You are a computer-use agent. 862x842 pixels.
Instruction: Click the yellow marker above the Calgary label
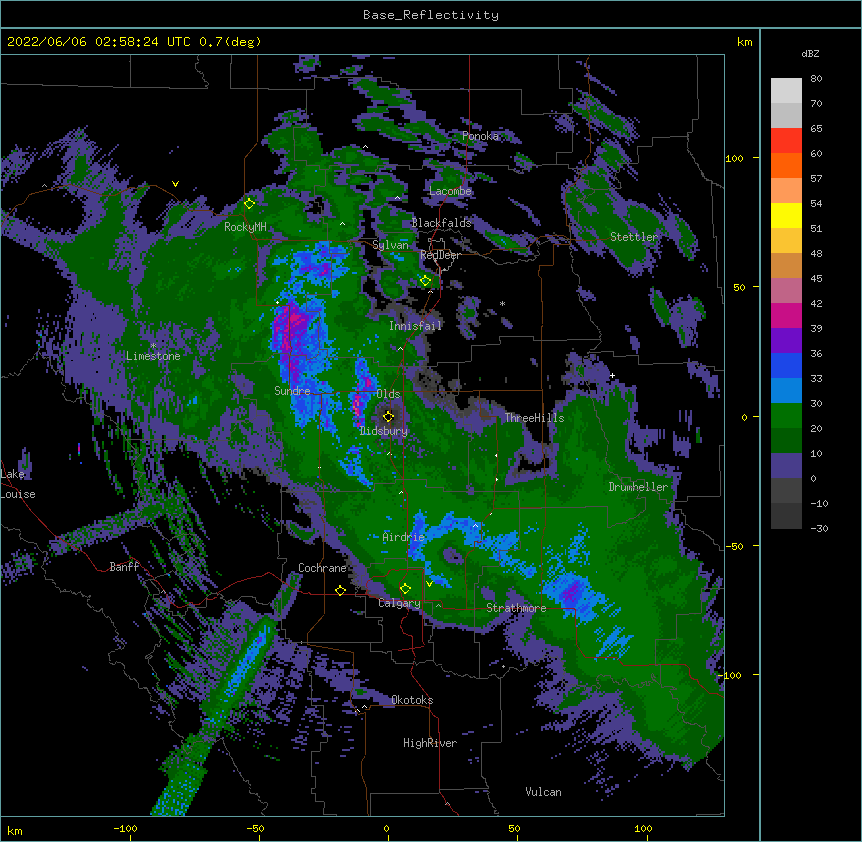[x=405, y=589]
